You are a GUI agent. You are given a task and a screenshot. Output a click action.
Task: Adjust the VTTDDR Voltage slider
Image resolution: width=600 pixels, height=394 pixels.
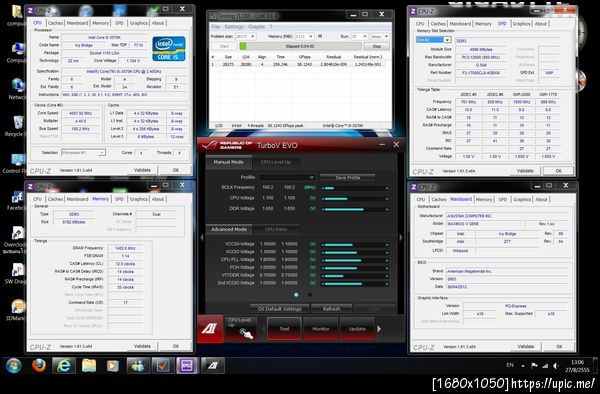355,275
